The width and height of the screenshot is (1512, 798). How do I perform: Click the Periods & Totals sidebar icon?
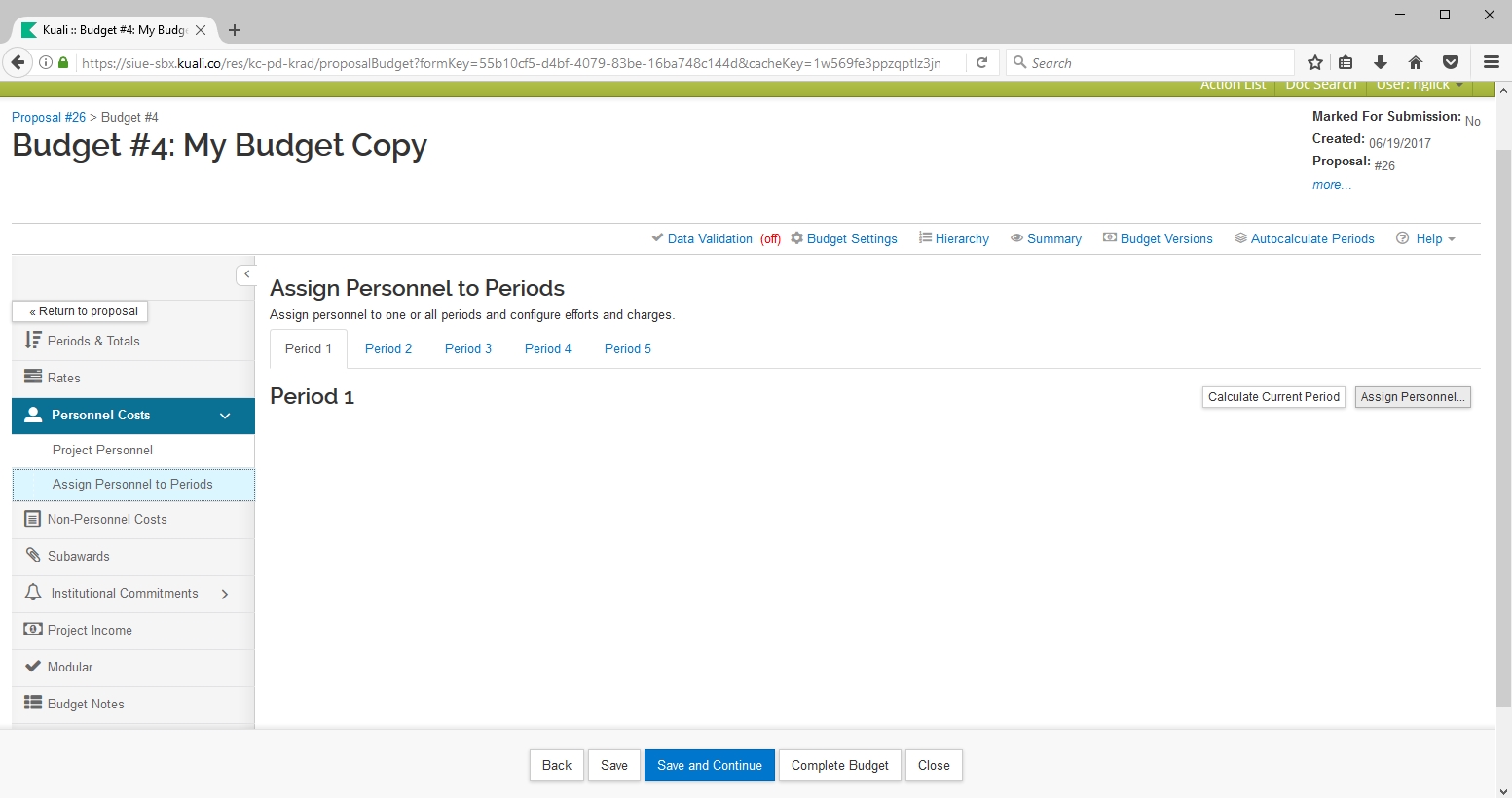tap(32, 341)
